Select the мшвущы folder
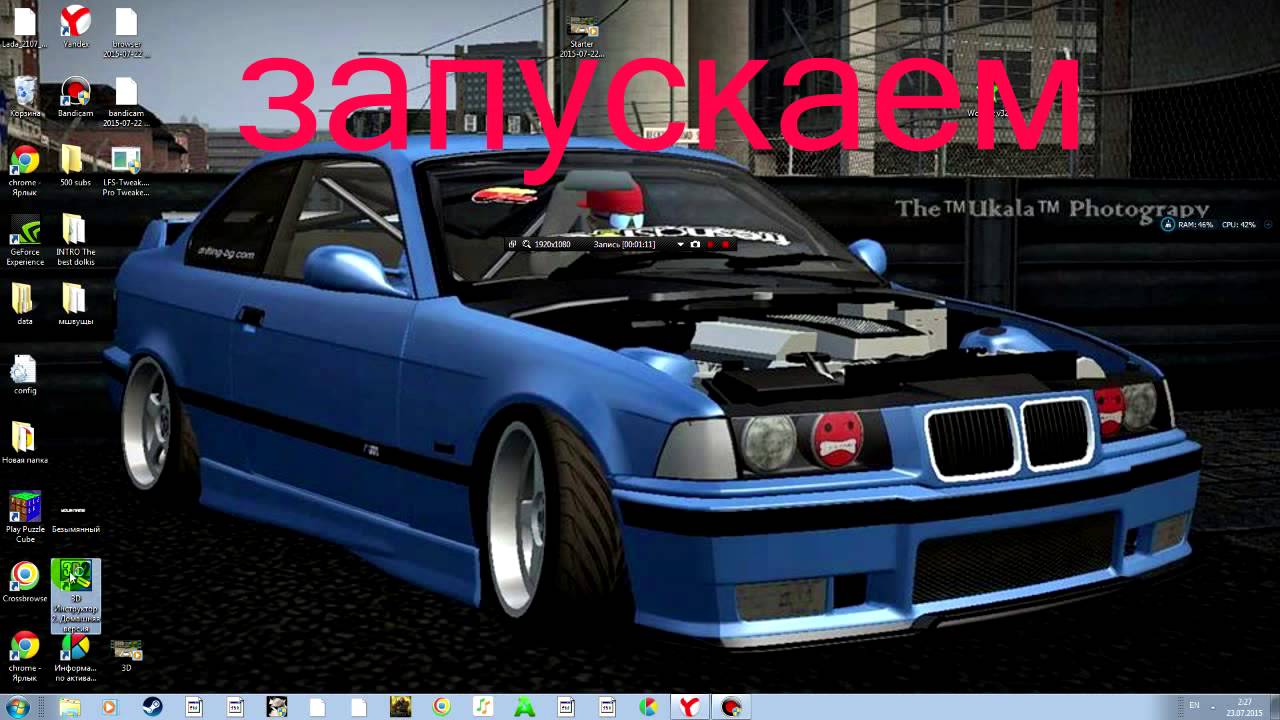The width and height of the screenshot is (1280, 720). [x=75, y=304]
